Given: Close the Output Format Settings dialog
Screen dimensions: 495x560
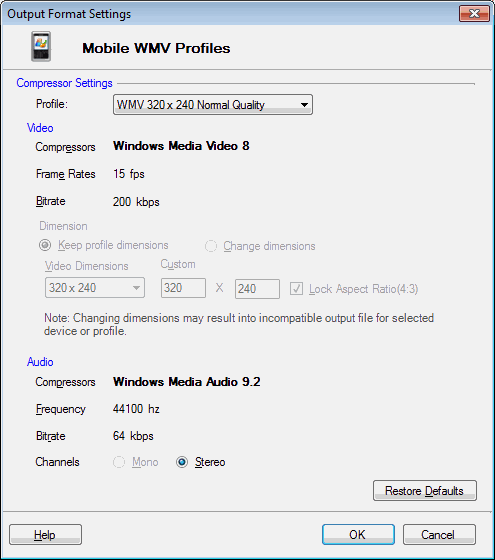Looking at the screenshot, I should [x=474, y=14].
